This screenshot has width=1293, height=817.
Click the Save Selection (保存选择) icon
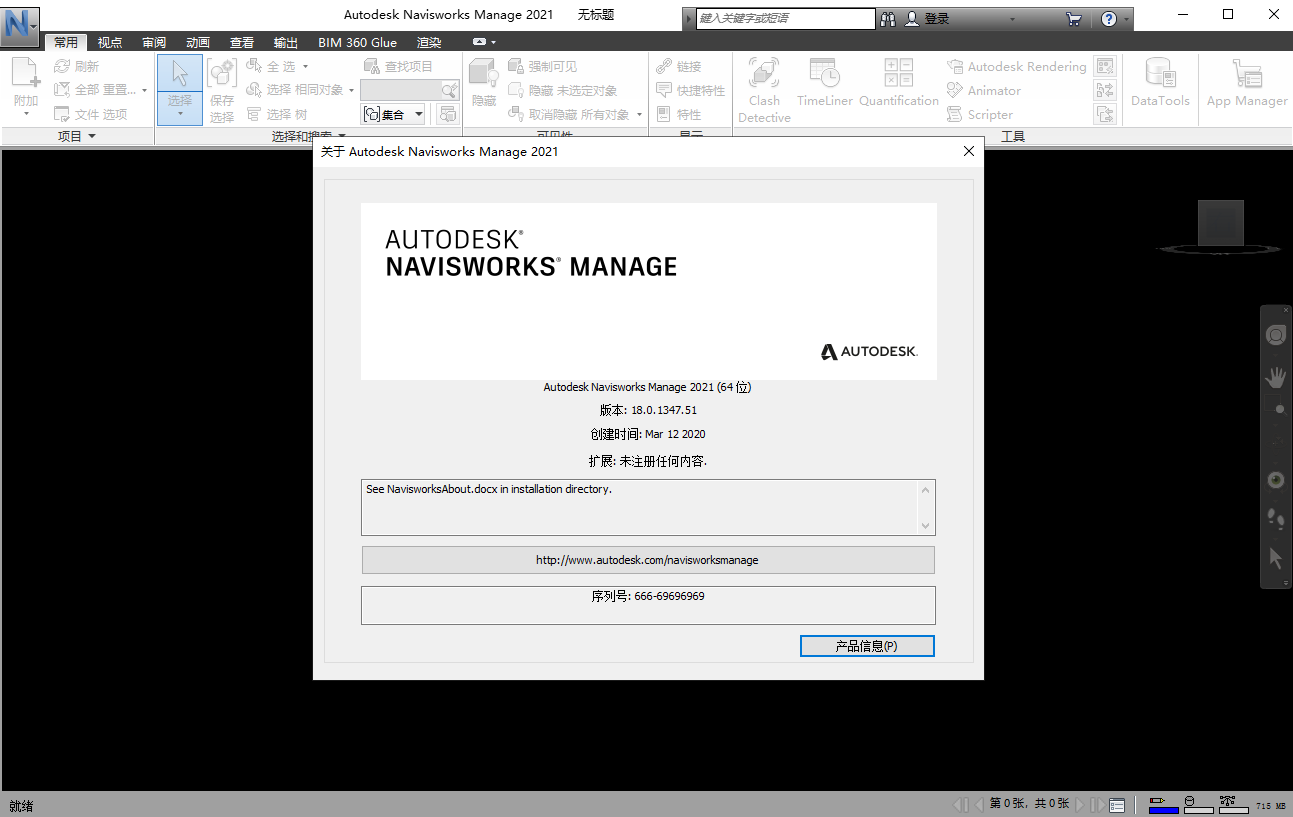click(x=221, y=73)
